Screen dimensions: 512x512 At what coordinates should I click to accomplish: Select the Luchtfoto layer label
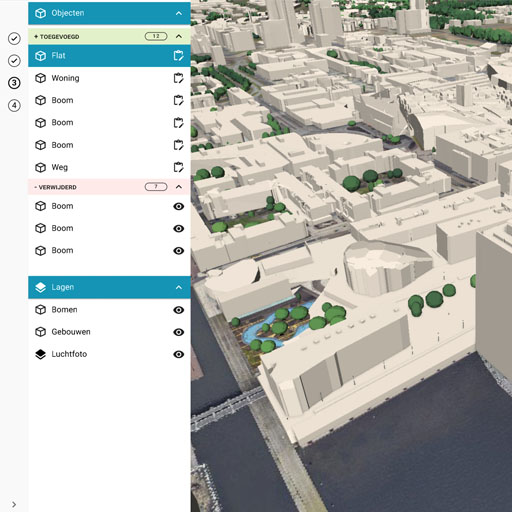coord(69,354)
